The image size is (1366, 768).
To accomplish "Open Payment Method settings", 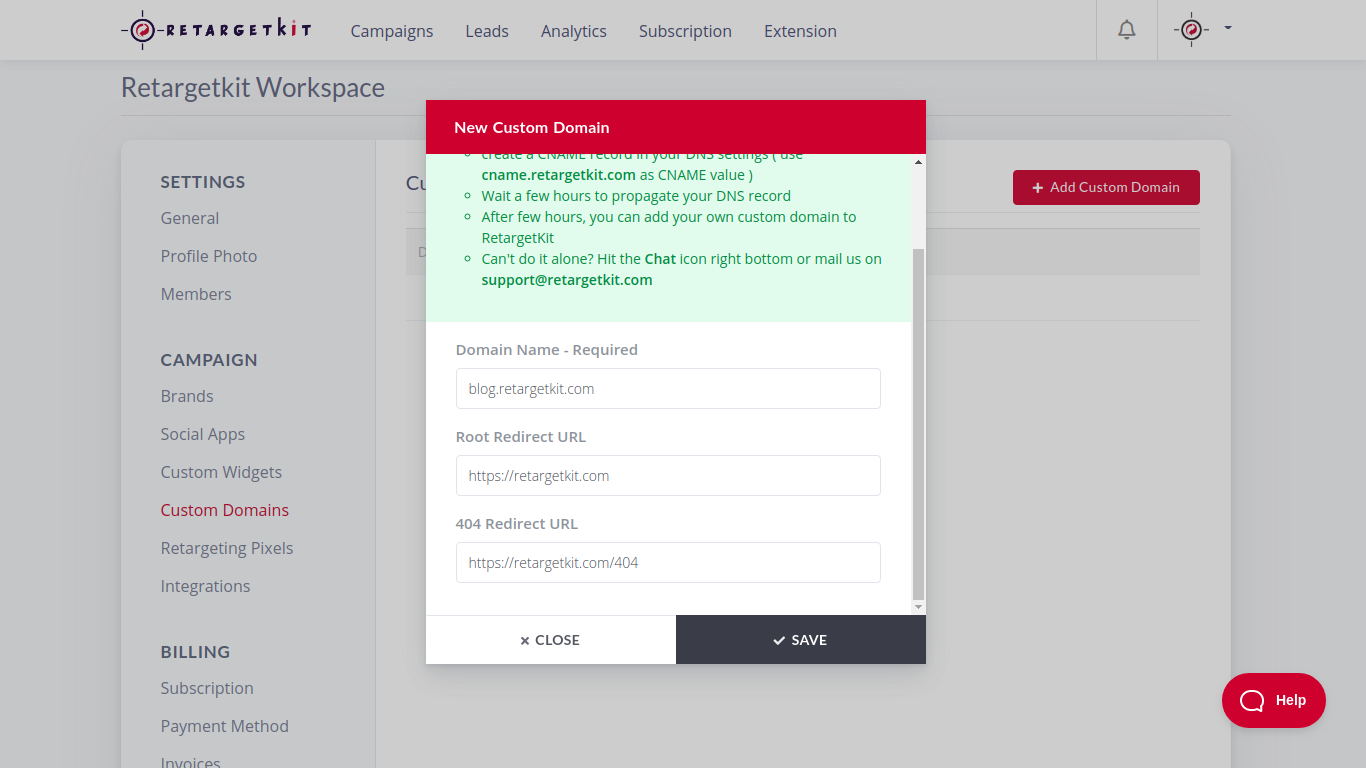I will point(225,726).
